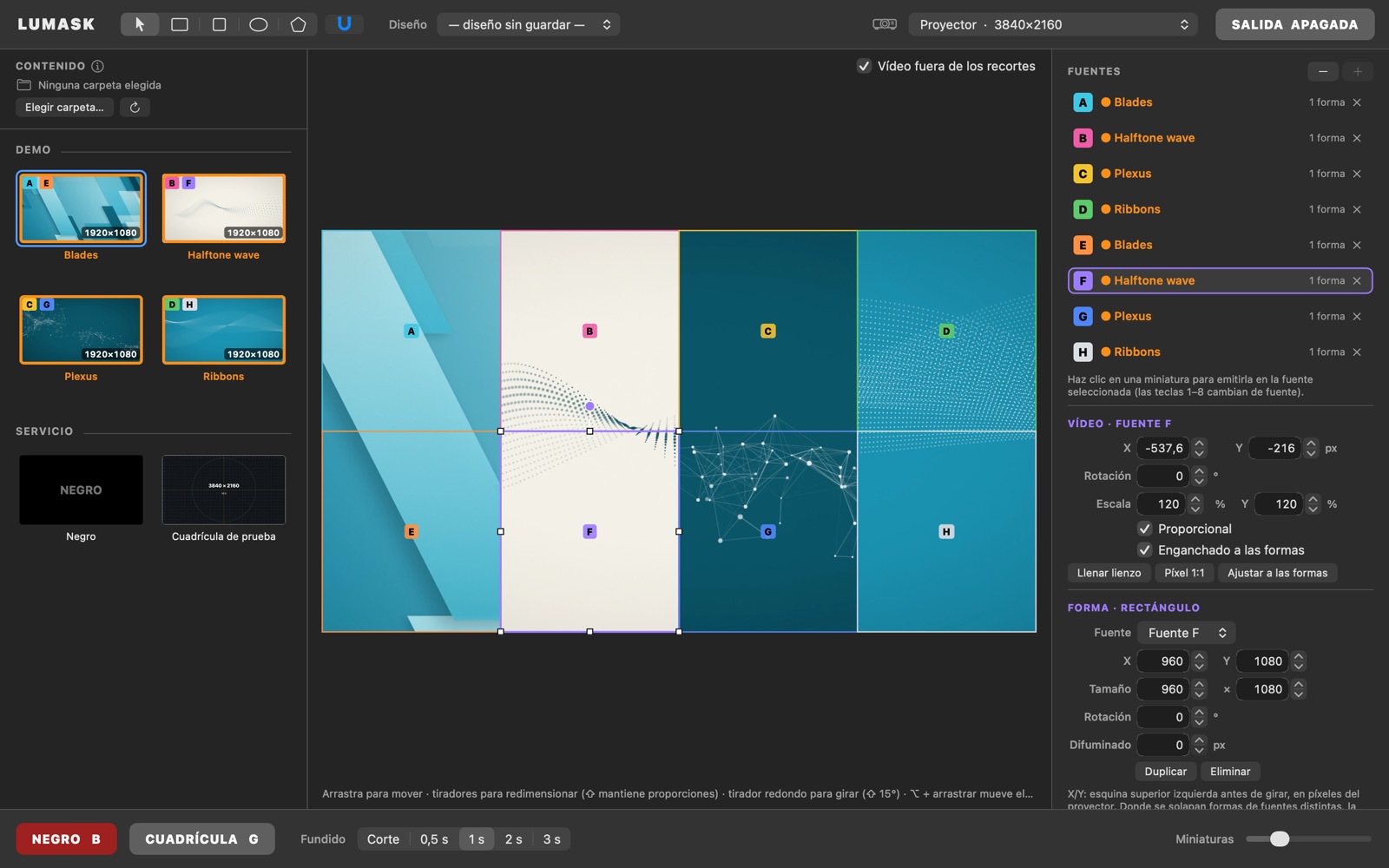The image size is (1389, 868).
Task: Click the Llenar lienzo button
Action: pyautogui.click(x=1109, y=573)
